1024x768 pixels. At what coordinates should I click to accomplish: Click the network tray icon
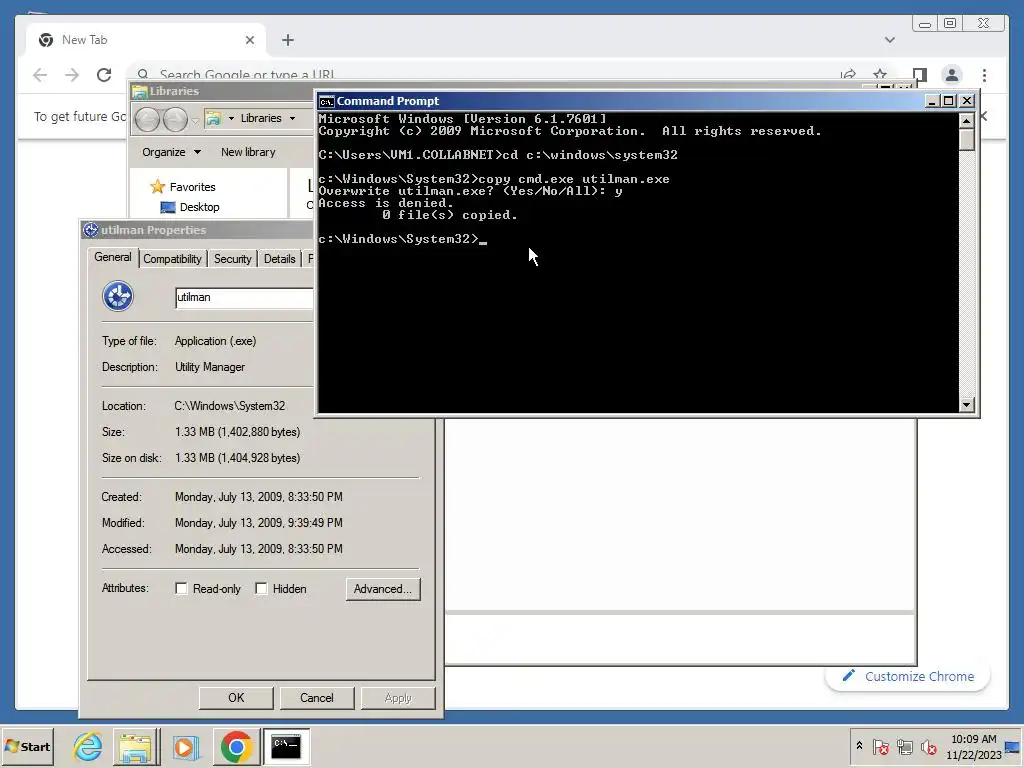click(x=904, y=746)
